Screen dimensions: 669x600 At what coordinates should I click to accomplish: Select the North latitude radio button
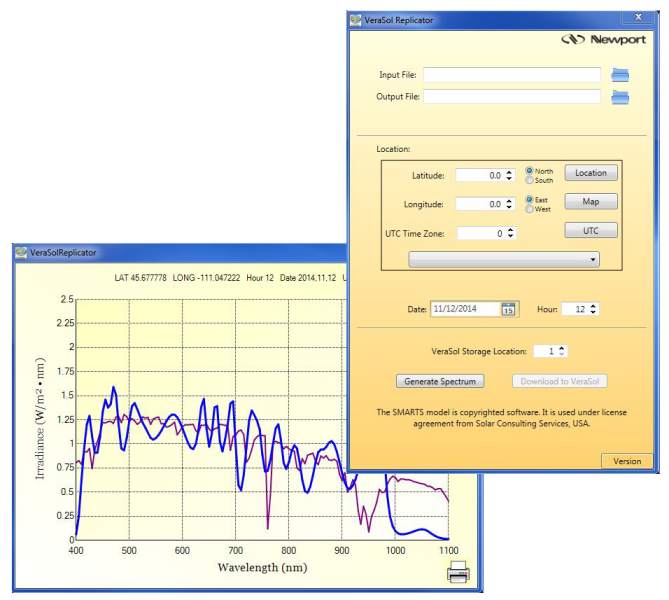tap(530, 171)
